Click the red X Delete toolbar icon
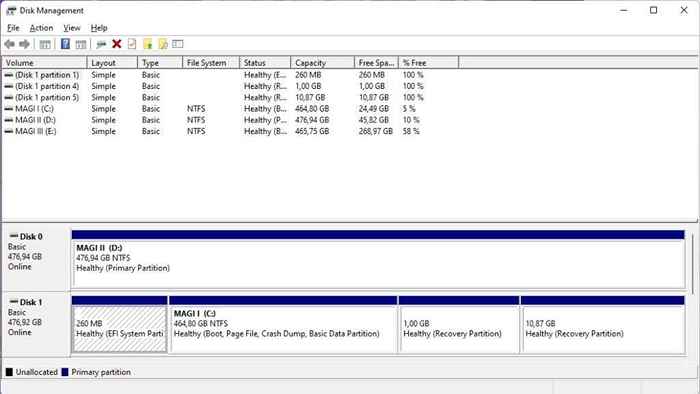700x394 pixels. pos(117,44)
